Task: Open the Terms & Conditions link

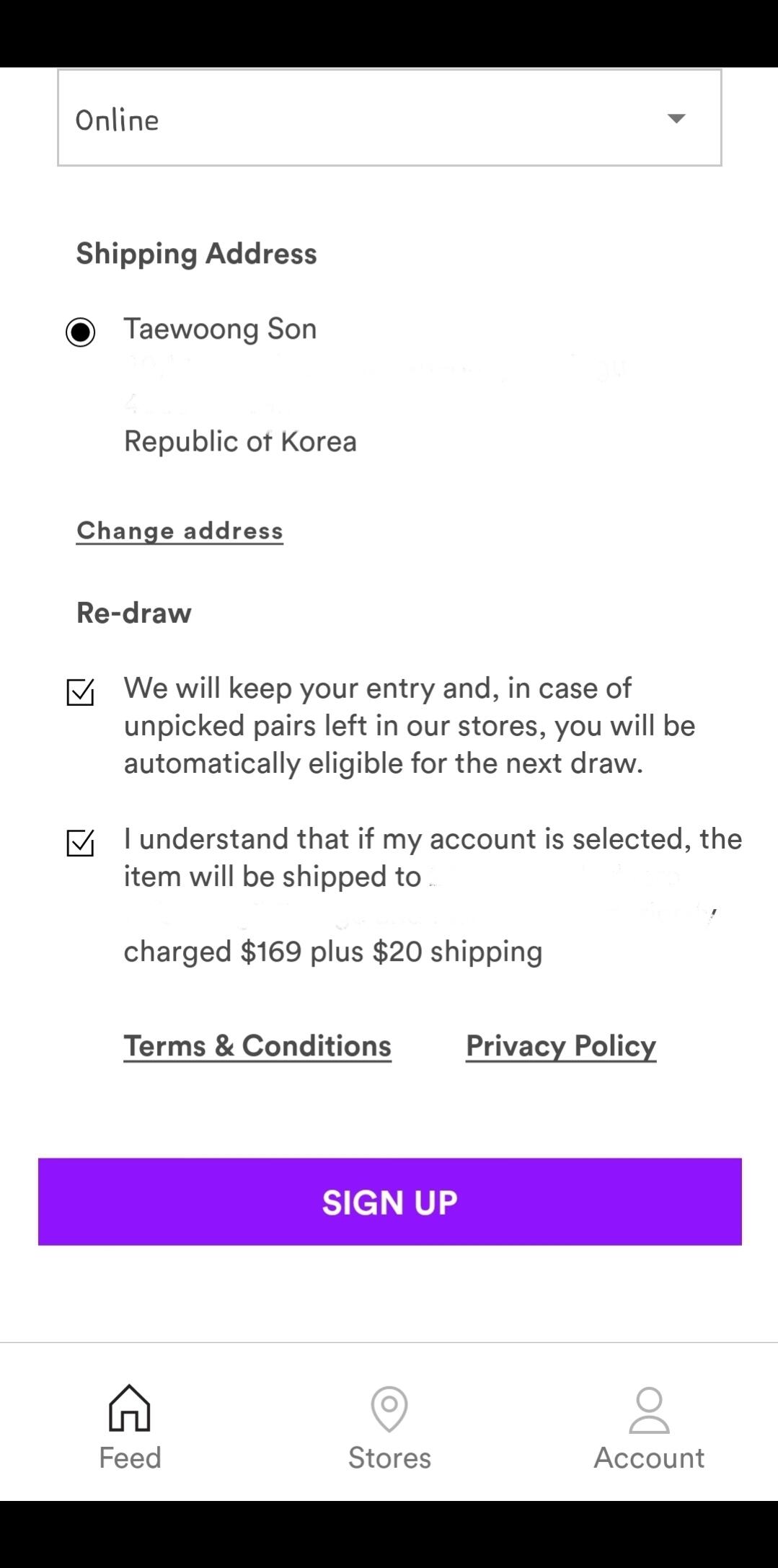Action: coord(257,1045)
